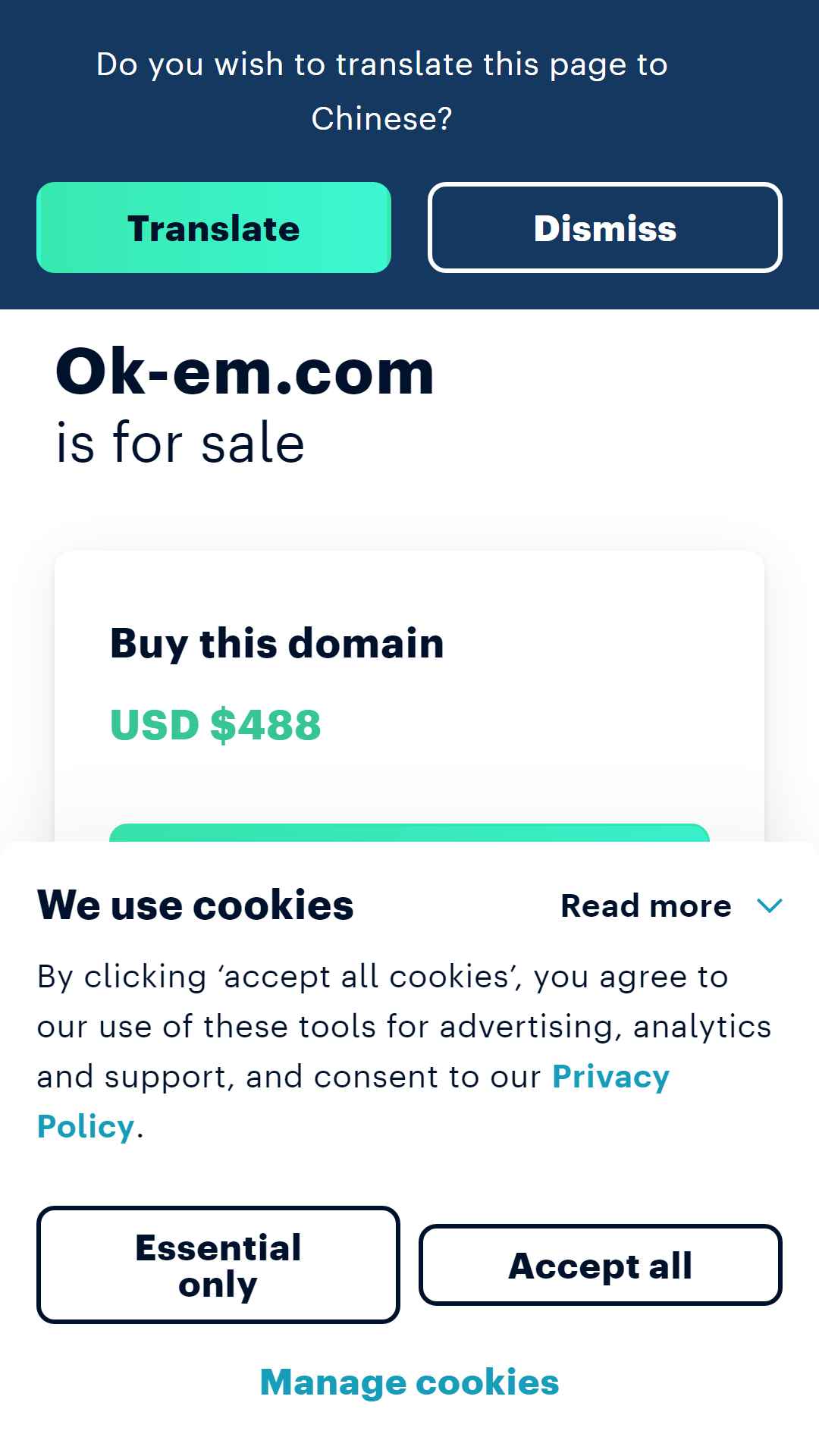Open Manage cookies settings
This screenshot has height=1456, width=819.
(x=409, y=1382)
